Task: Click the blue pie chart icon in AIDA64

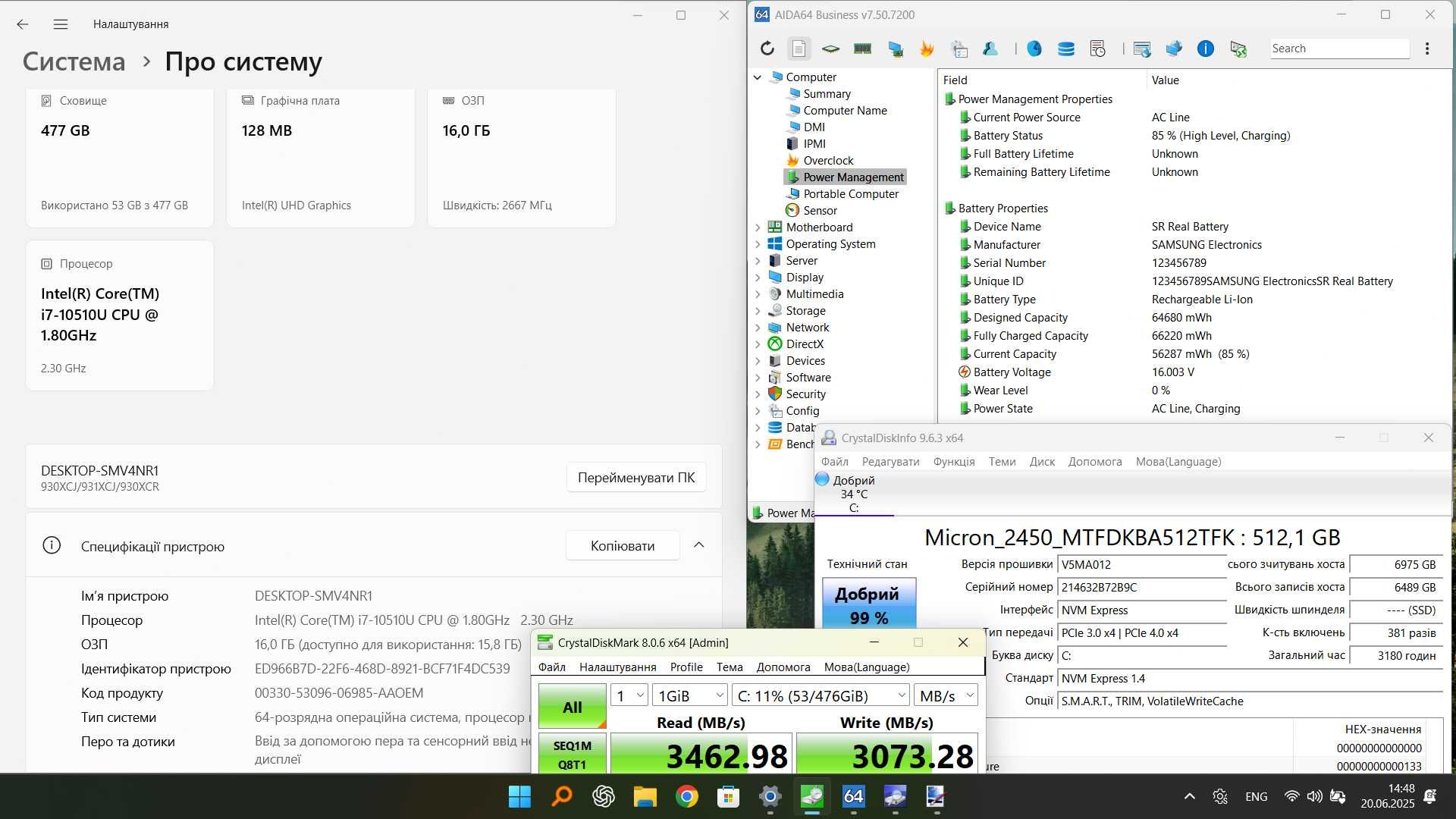Action: coord(1034,49)
